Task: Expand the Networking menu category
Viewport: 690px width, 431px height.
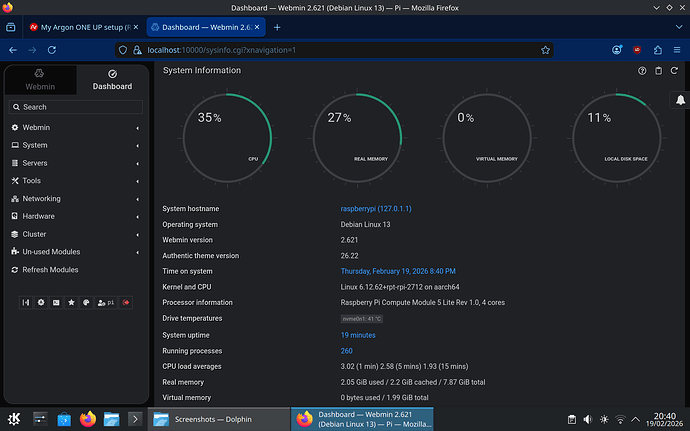Action: 42,198
